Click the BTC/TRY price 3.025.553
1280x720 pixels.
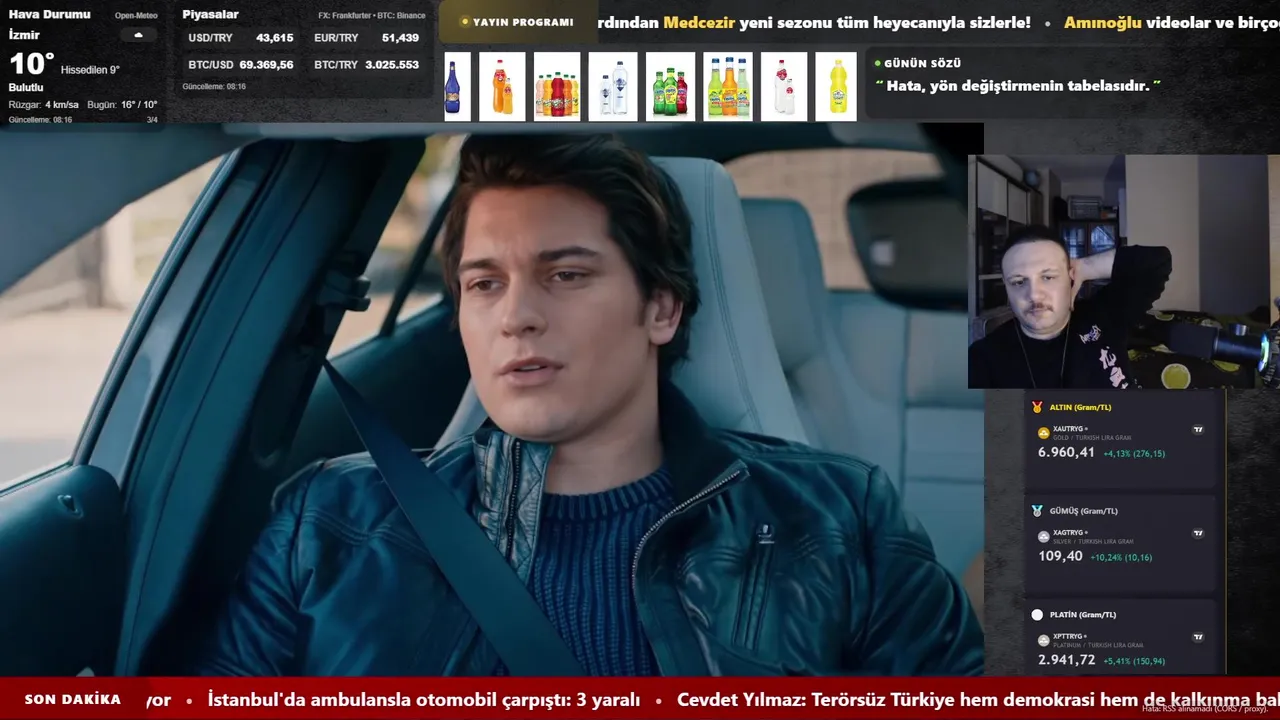(392, 65)
